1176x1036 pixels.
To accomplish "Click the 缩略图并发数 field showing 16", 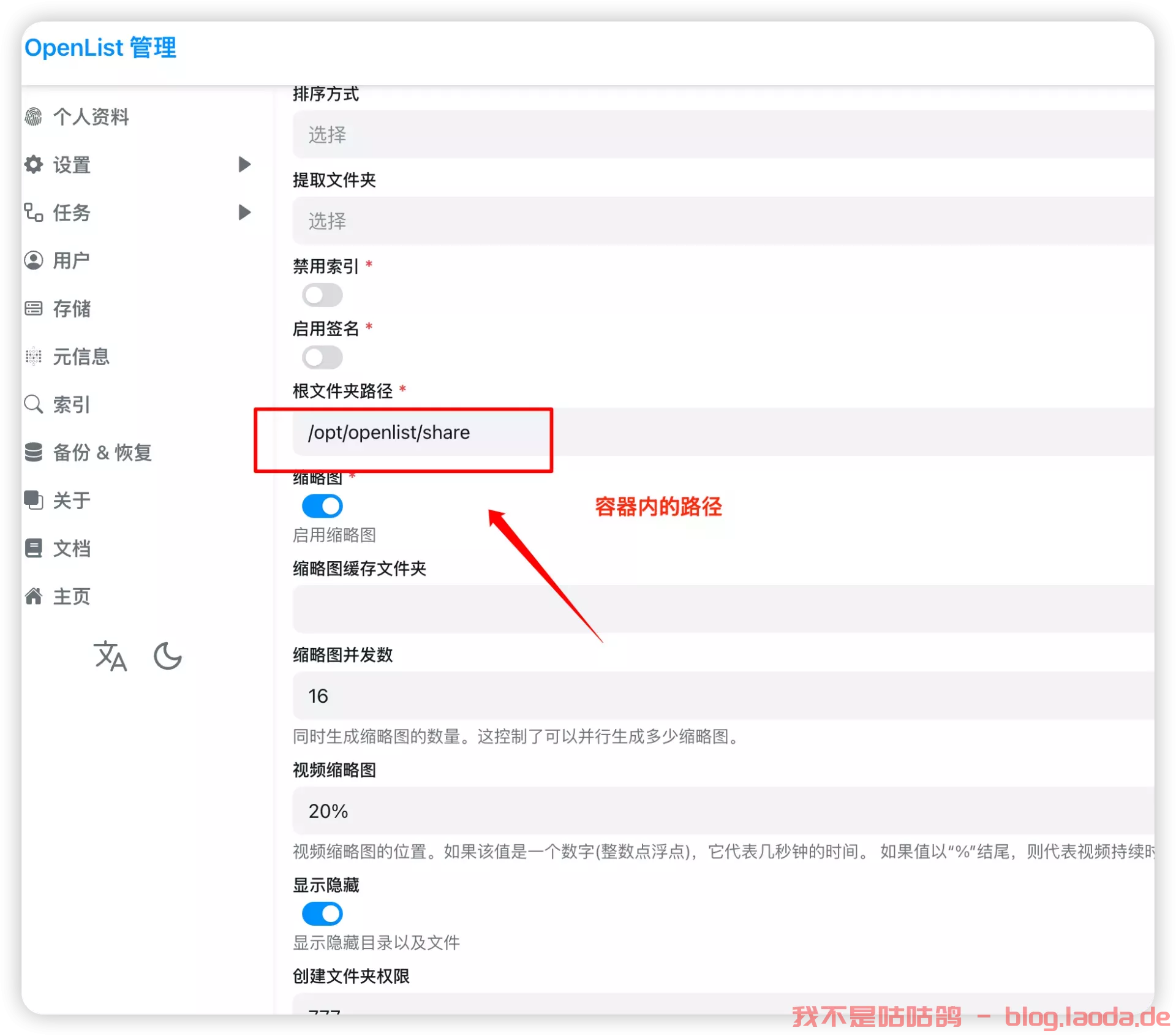I will 723,695.
